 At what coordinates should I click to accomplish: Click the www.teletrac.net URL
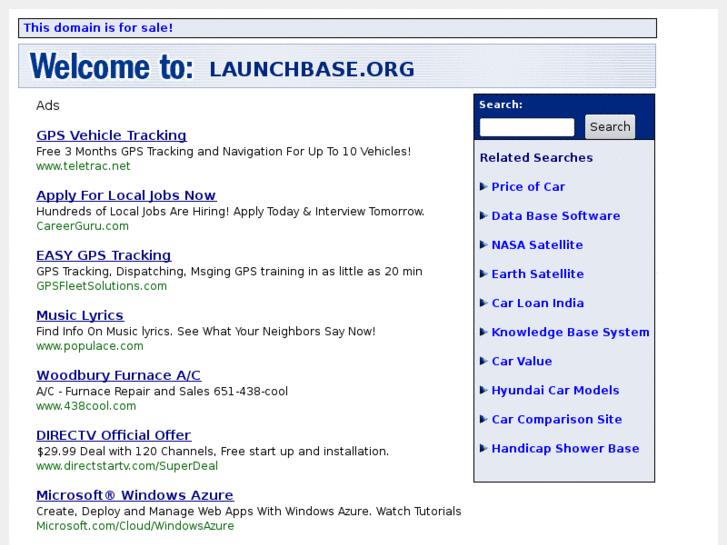(83, 166)
